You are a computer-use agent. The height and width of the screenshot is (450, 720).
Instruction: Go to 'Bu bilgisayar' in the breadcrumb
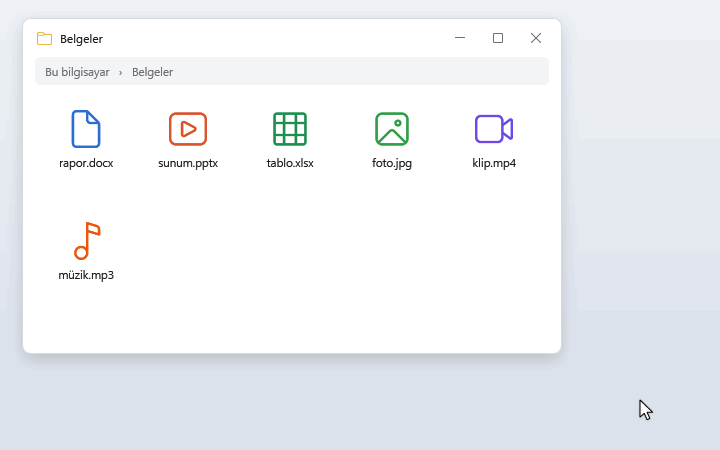[77, 72]
